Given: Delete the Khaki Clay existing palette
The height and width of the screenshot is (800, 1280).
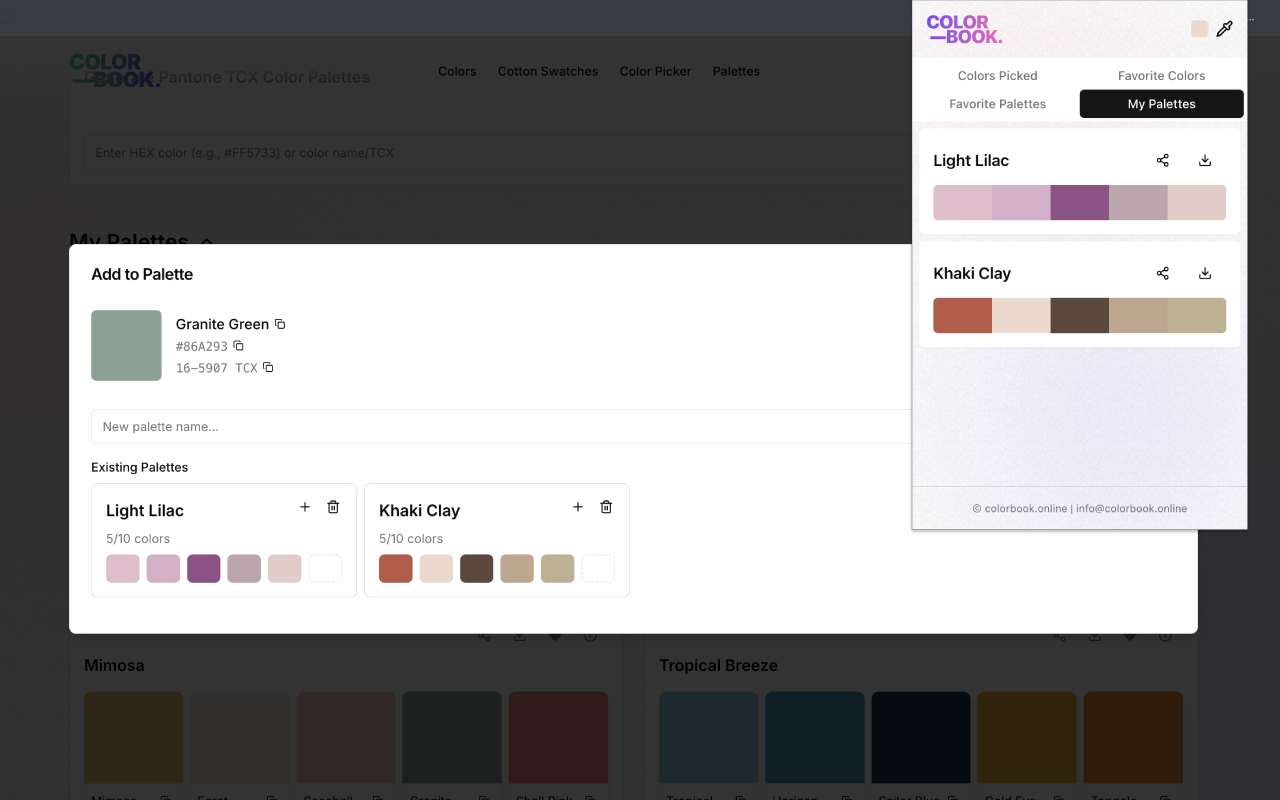Looking at the screenshot, I should pyautogui.click(x=606, y=507).
